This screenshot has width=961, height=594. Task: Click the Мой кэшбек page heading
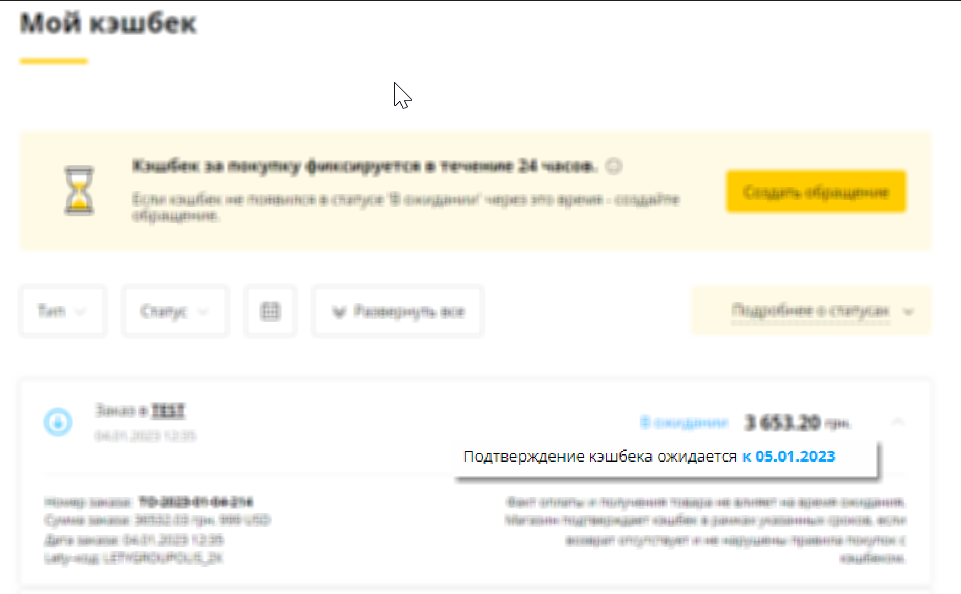(x=108, y=23)
